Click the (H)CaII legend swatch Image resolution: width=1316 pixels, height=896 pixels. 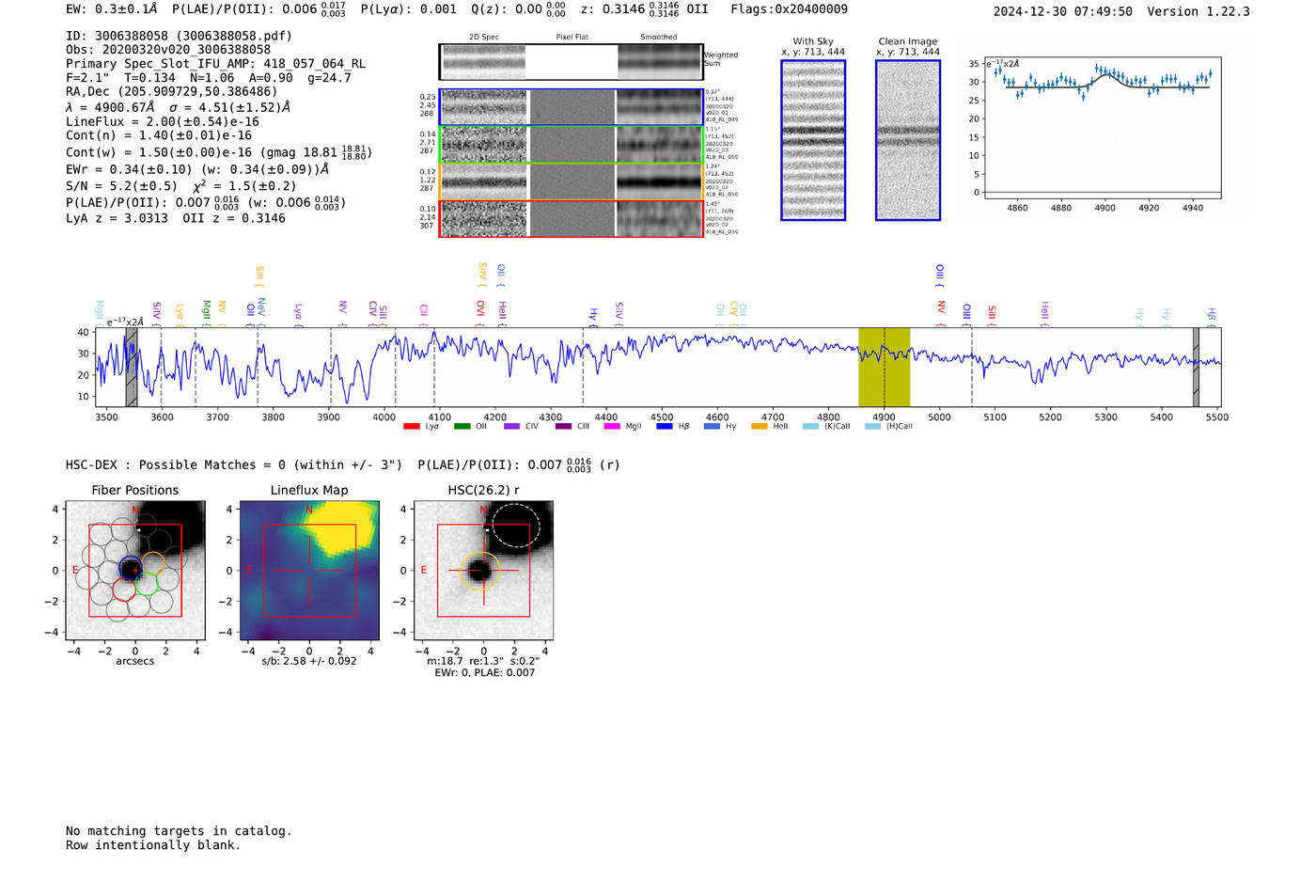[872, 427]
